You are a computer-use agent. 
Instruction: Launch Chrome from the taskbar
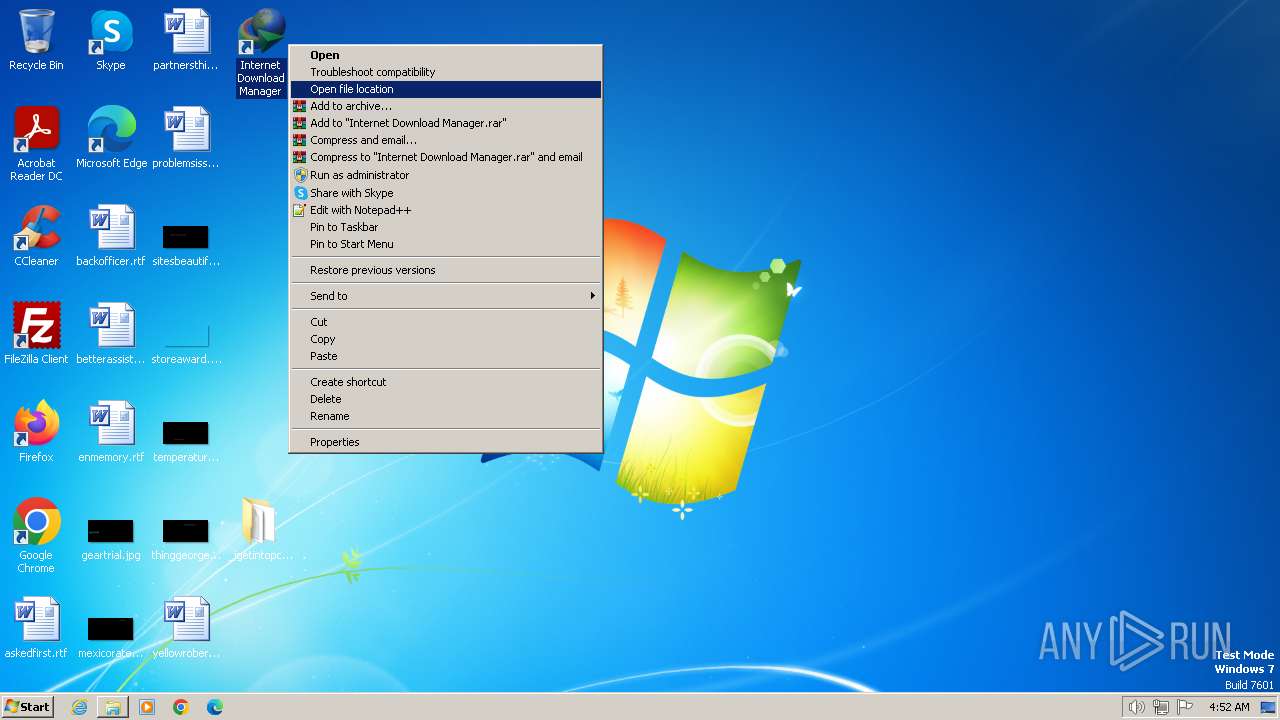point(181,707)
